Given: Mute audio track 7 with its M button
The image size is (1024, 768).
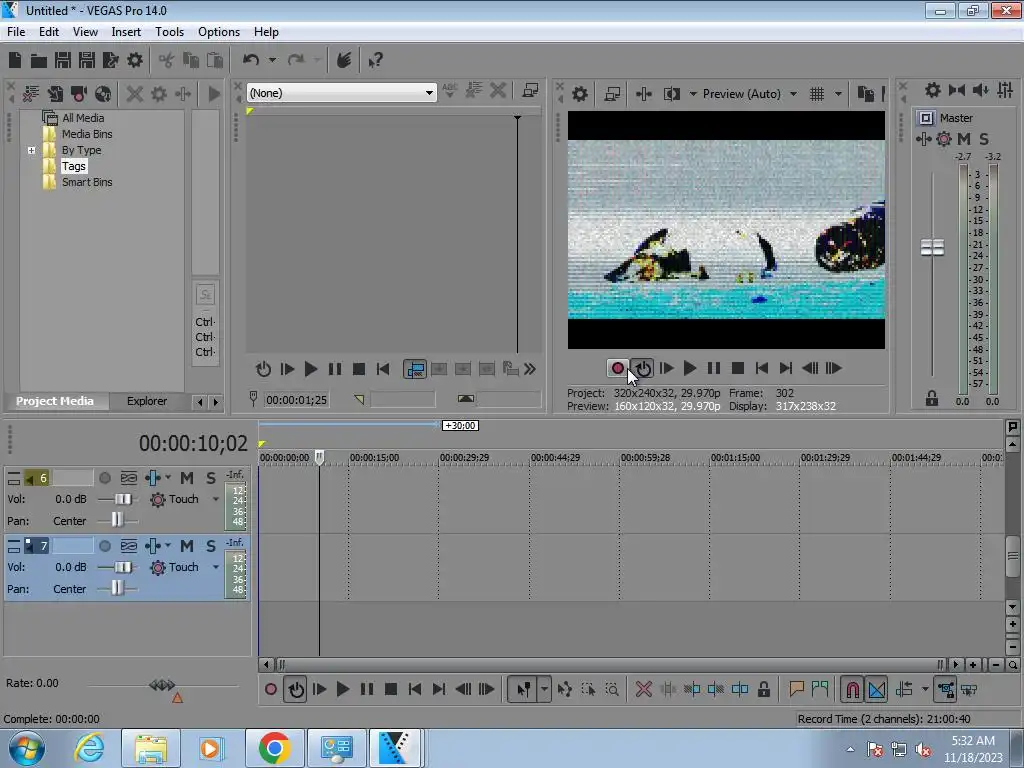Looking at the screenshot, I should (187, 546).
